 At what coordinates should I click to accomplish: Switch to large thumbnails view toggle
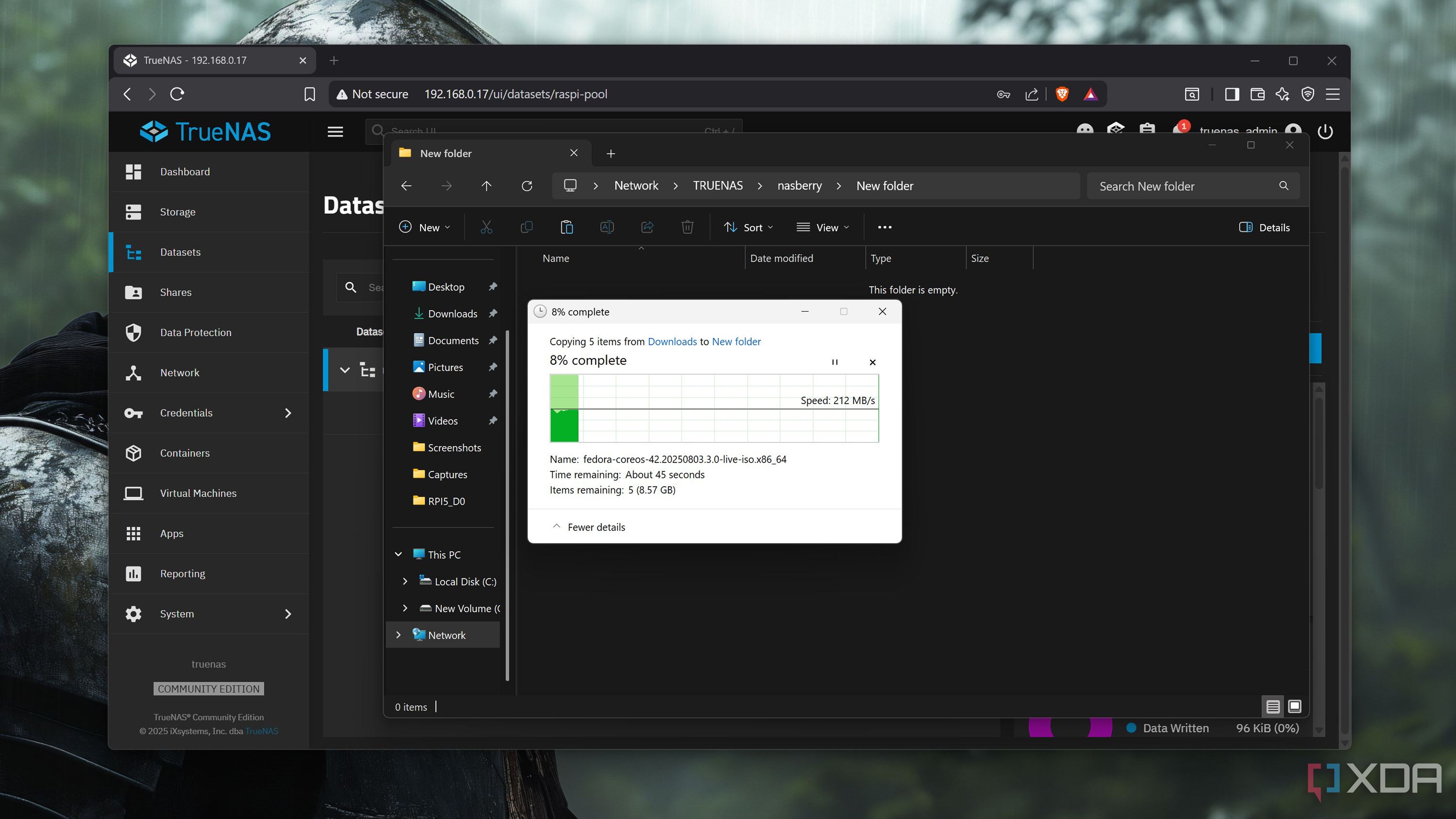1294,706
